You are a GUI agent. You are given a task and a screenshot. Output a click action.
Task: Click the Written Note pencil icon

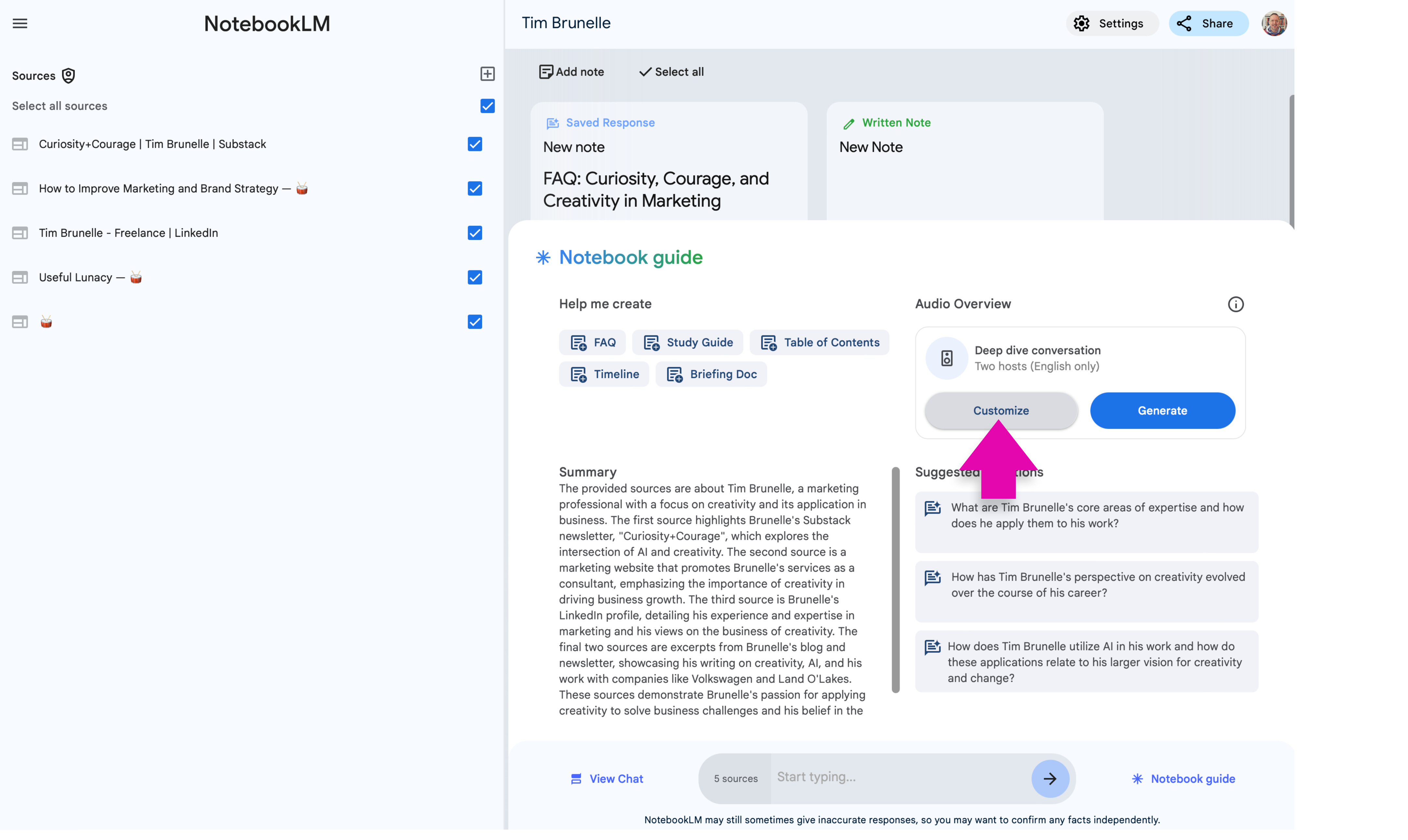(849, 123)
